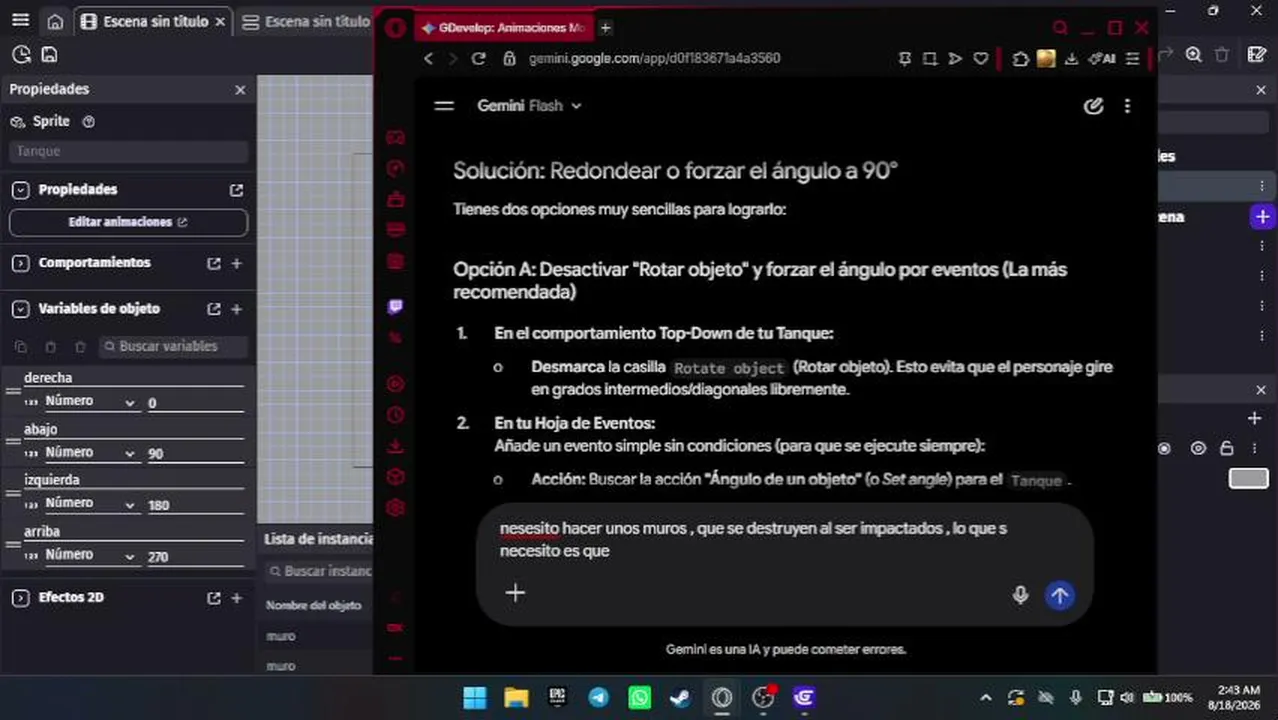Toggle layer visibility eye icon
Viewport: 1278px width, 720px height.
(1198, 448)
